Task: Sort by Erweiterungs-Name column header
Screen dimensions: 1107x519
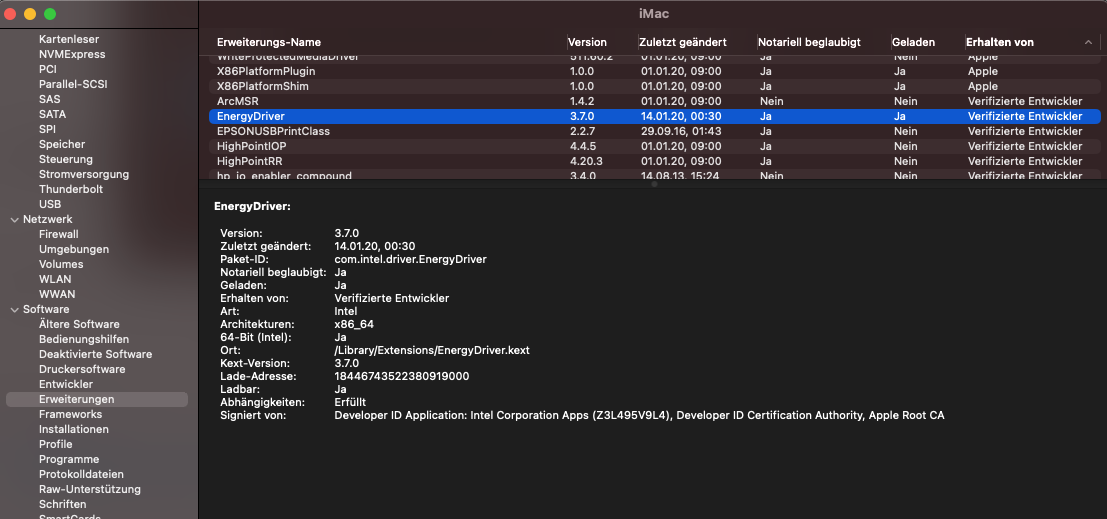Action: (x=269, y=42)
